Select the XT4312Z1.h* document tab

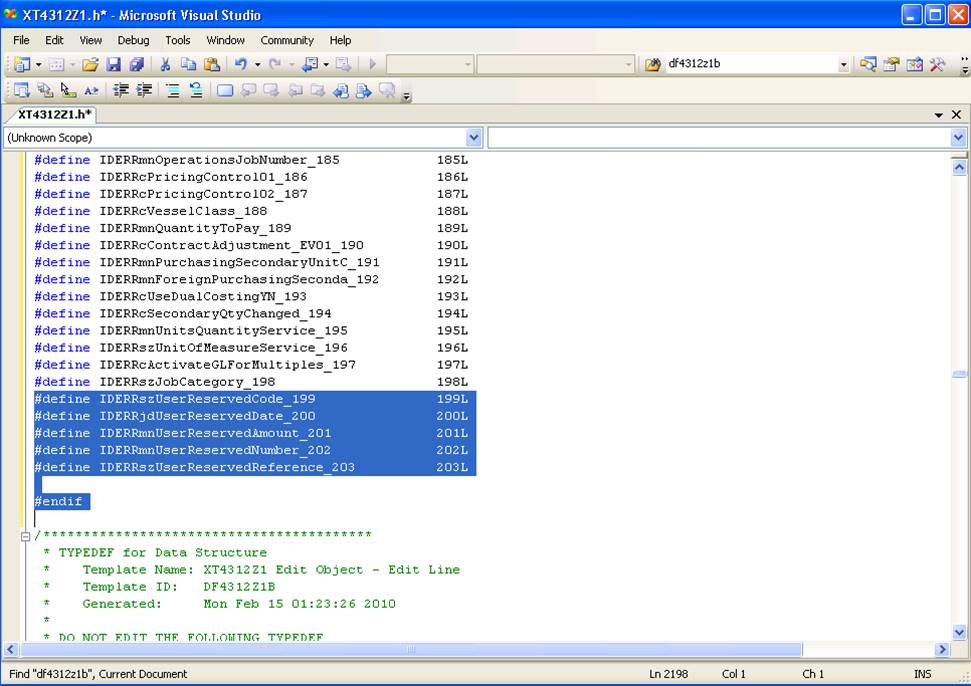coord(54,115)
